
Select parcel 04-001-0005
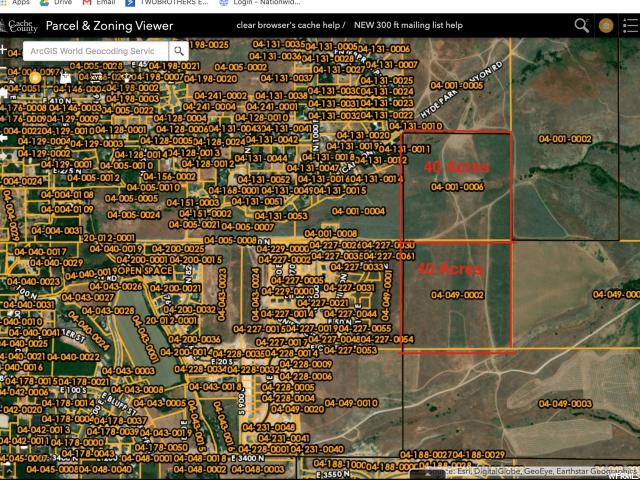coord(457,86)
